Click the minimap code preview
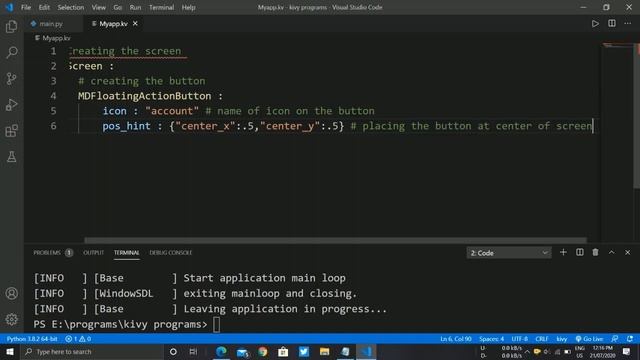 617,46
